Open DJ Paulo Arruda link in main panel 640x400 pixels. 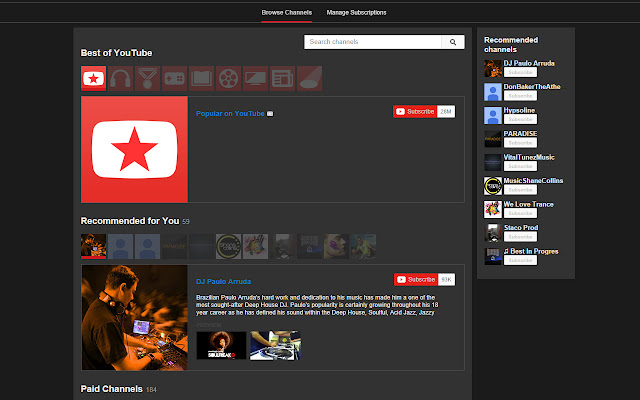223,281
